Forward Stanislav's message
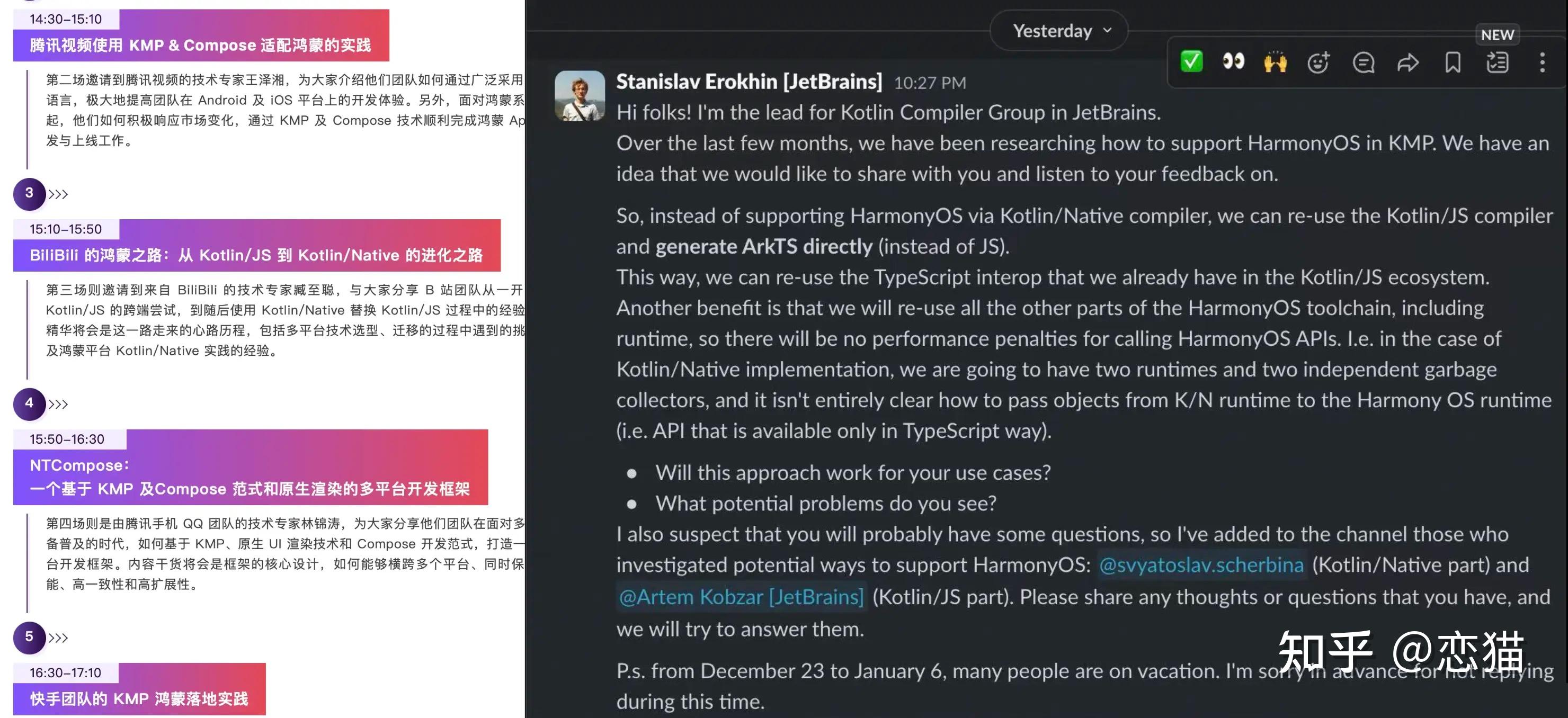1568x718 pixels. click(1407, 61)
